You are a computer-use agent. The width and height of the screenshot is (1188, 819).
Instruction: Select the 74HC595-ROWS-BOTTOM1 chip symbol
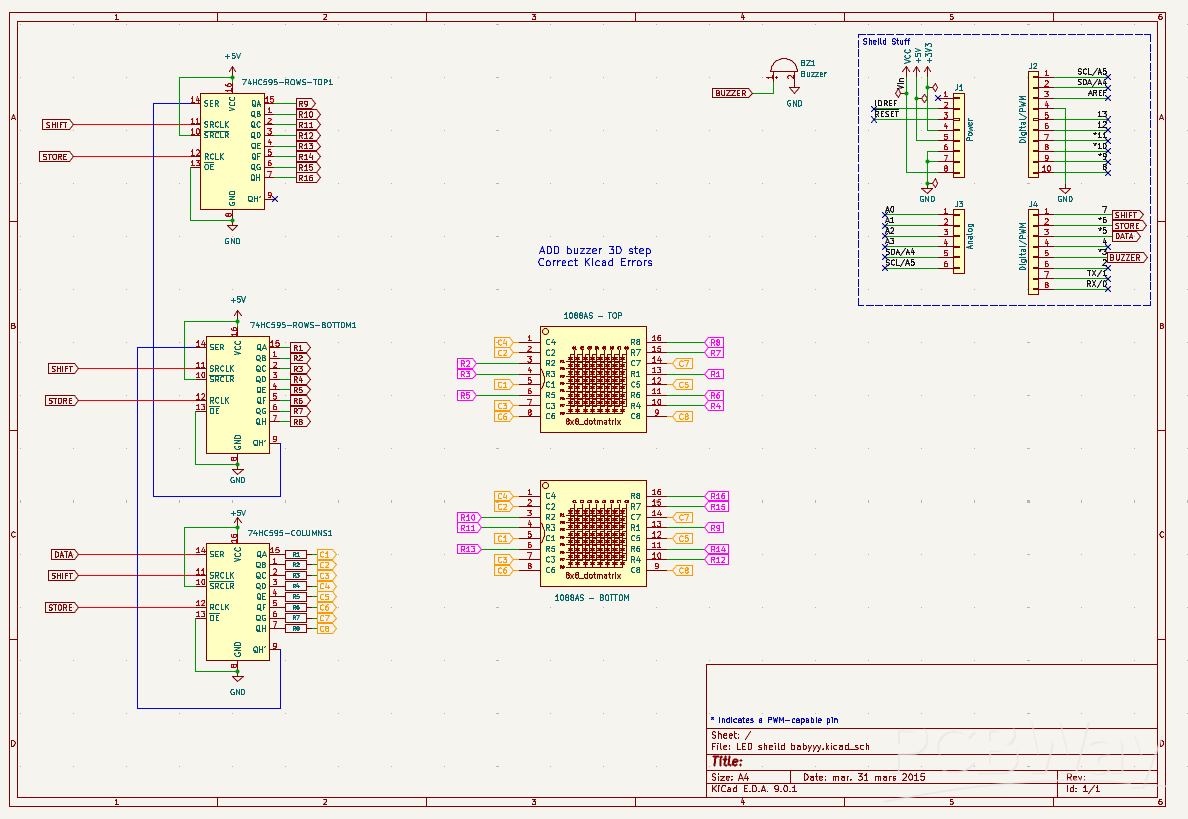(x=237, y=394)
